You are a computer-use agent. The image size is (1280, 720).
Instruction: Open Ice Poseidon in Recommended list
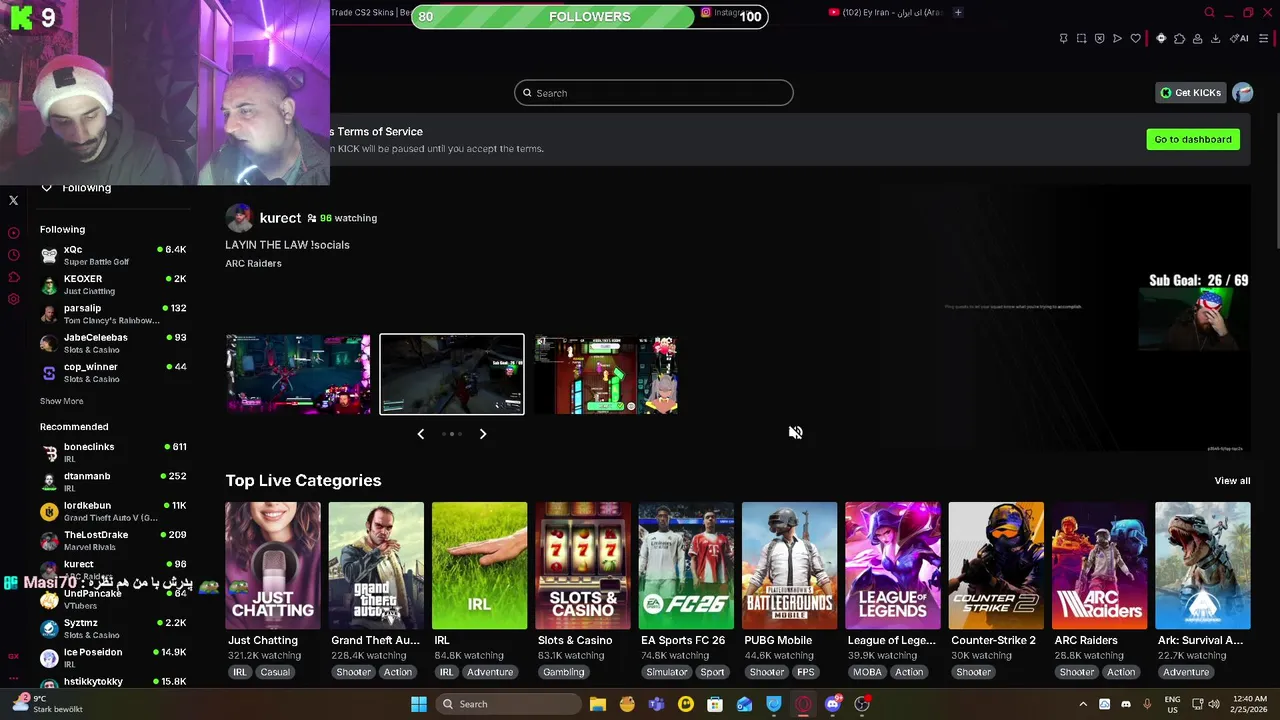(x=113, y=657)
